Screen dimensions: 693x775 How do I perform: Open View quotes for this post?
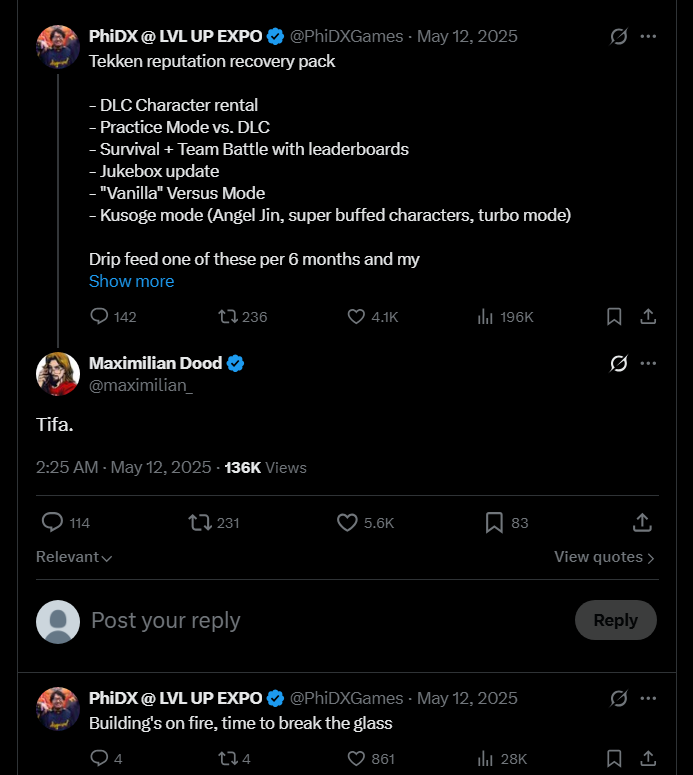pyautogui.click(x=604, y=557)
